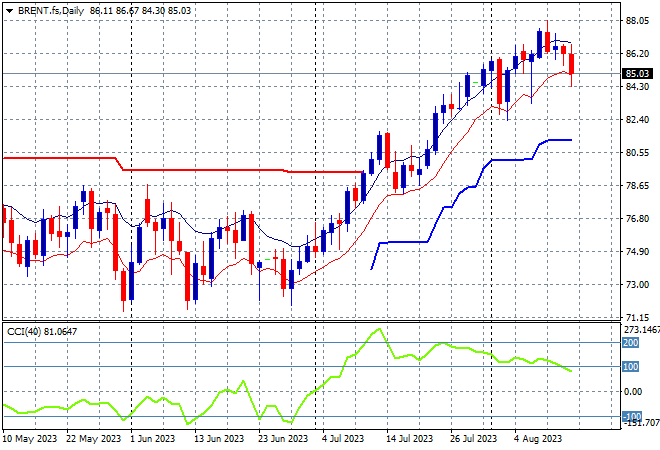Viewport: 660px width, 450px height.
Task: Select the -100 level marker on CCI scale
Action: point(632,416)
